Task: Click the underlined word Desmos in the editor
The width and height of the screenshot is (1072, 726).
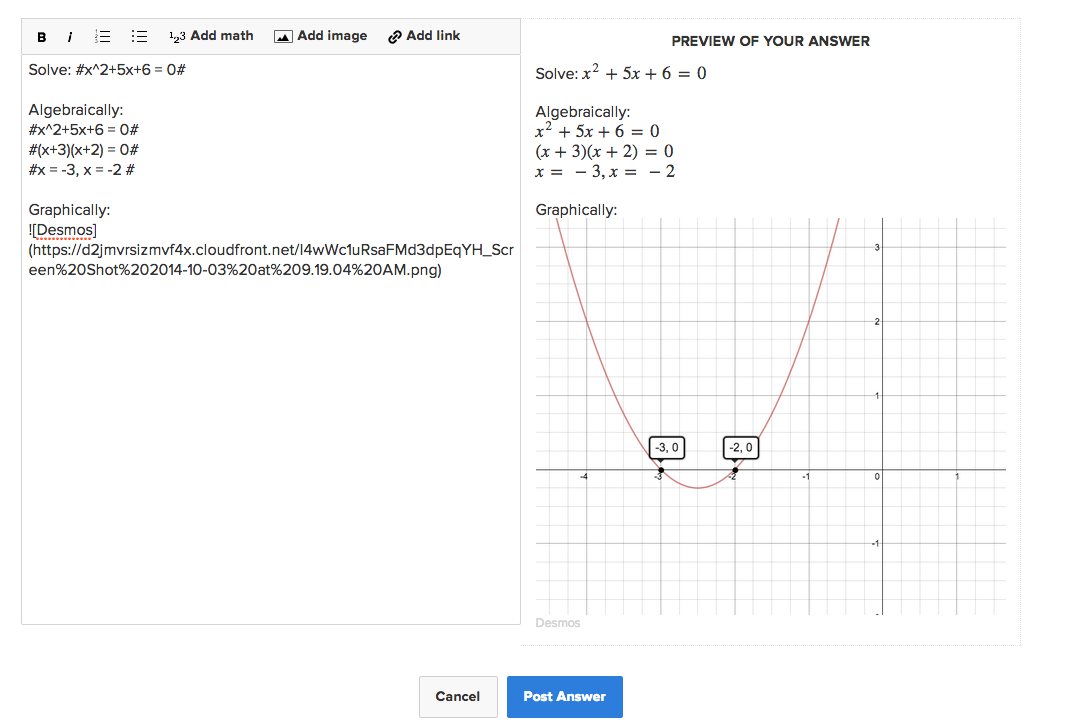Action: tap(65, 231)
